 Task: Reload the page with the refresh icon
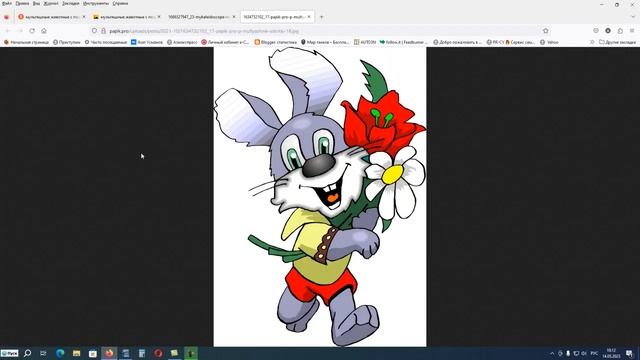[32, 31]
